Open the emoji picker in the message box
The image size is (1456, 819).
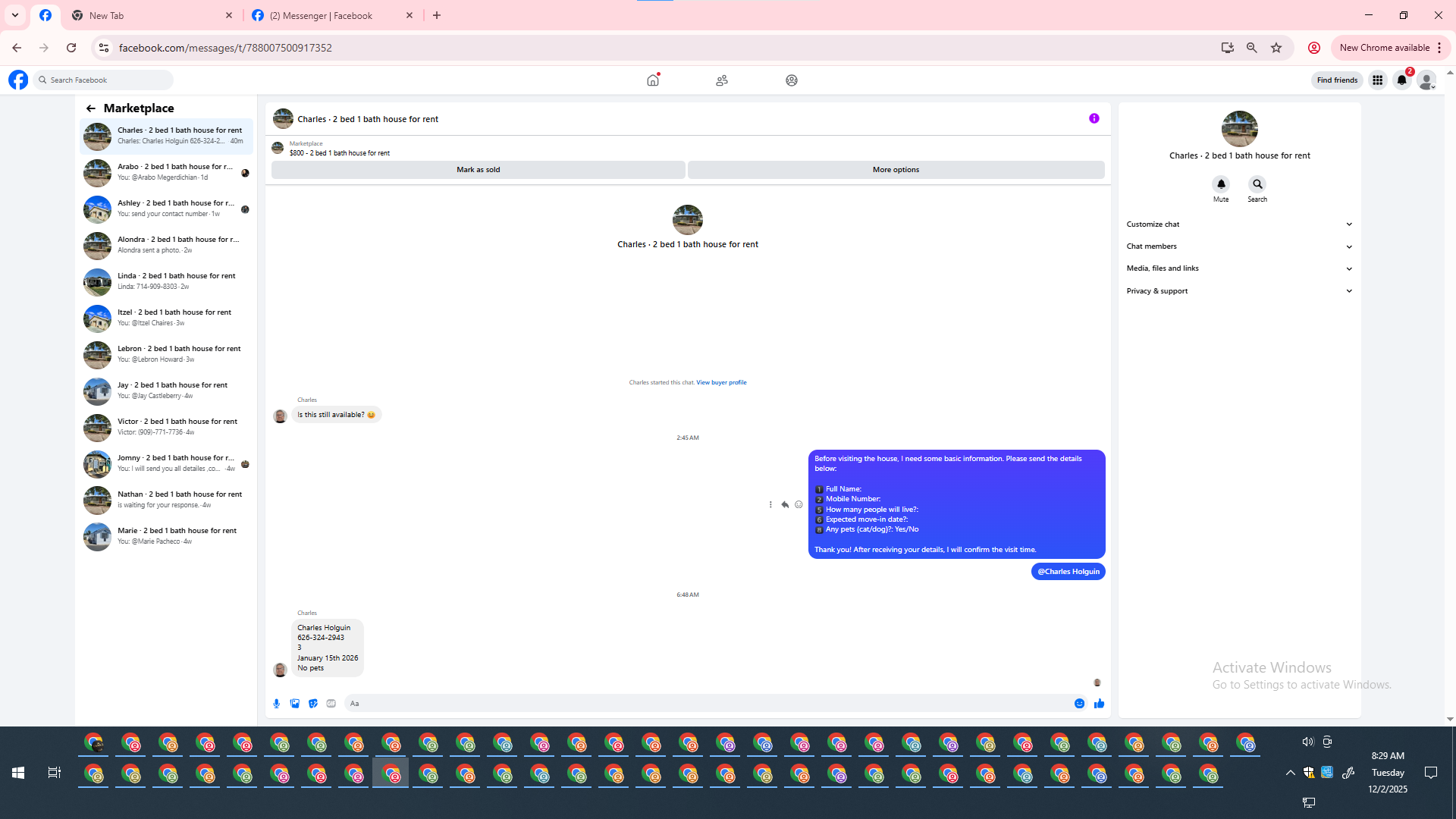1079,704
